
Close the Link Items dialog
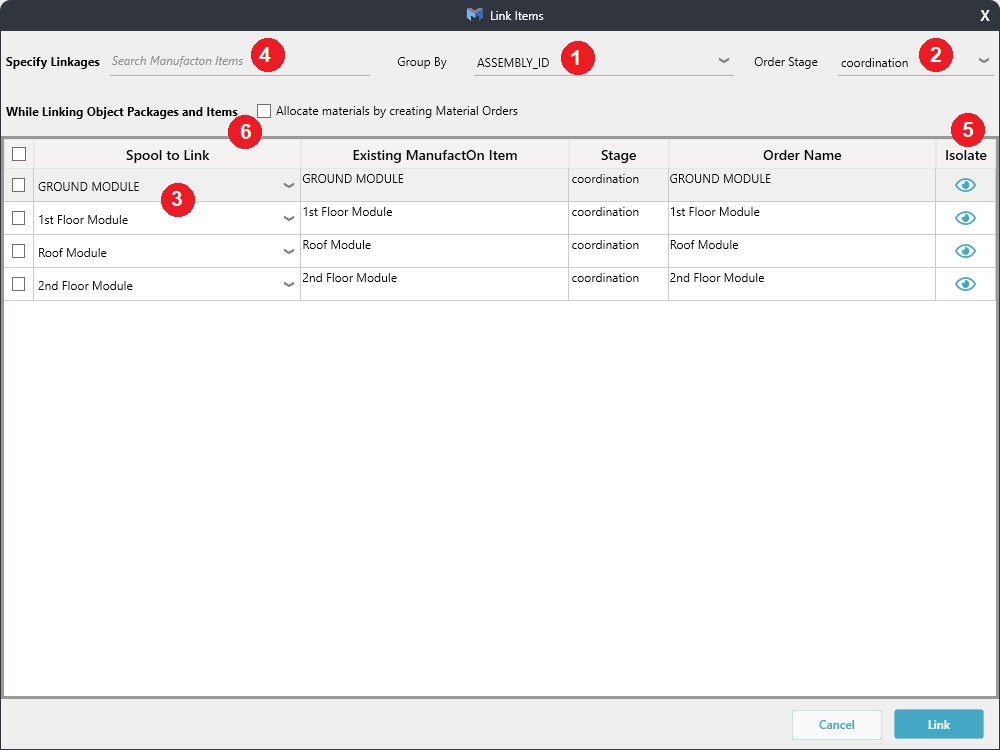tap(985, 15)
